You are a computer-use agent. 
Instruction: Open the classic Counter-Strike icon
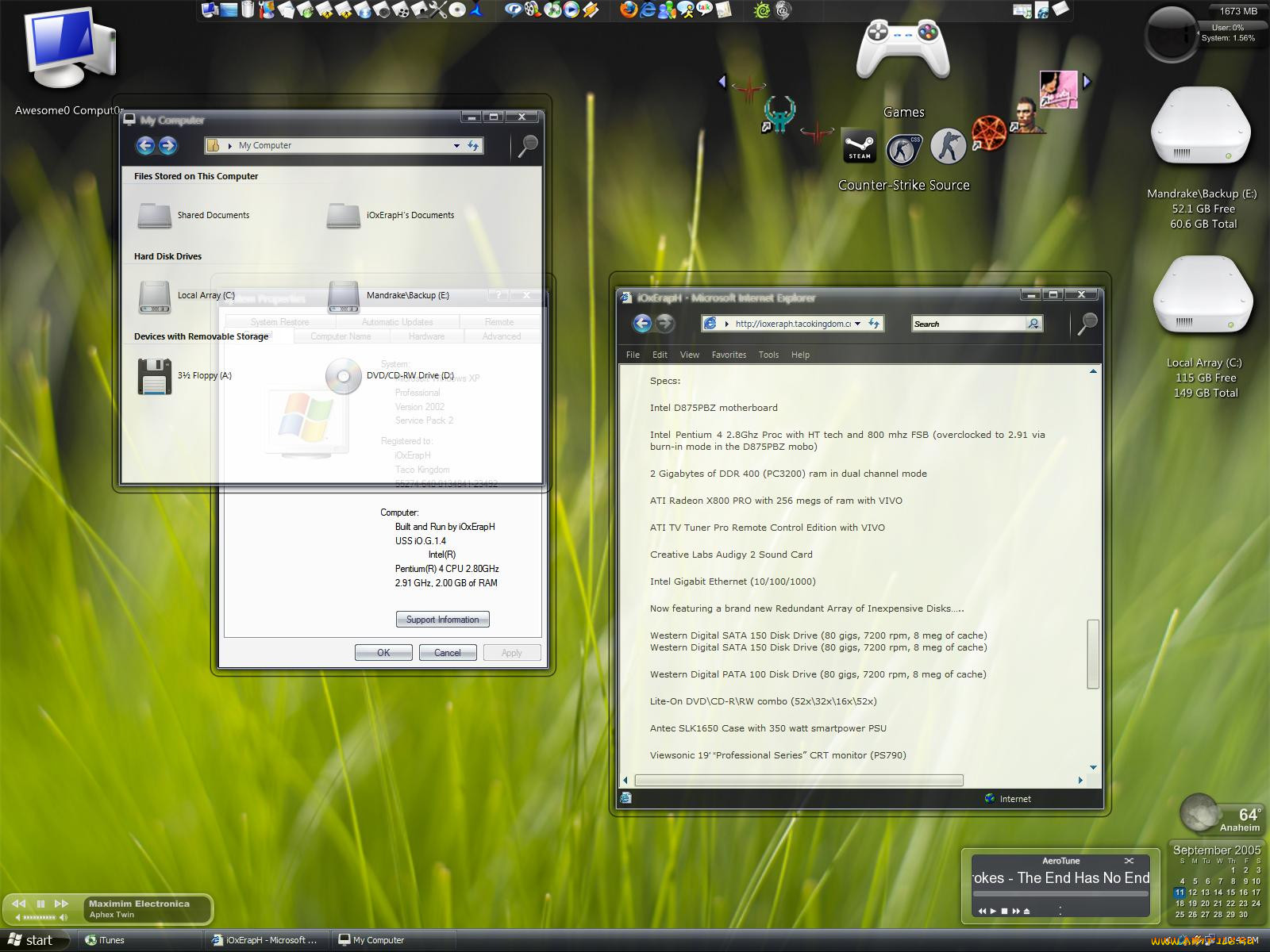948,146
